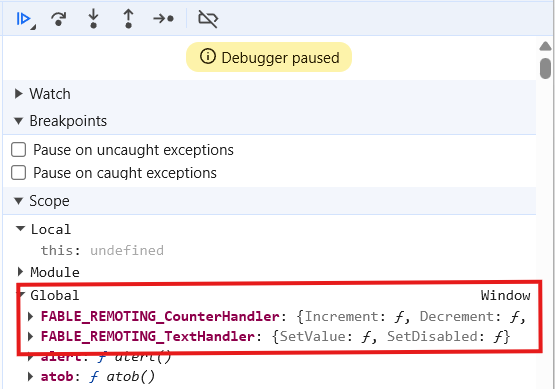Deactivate breakpoints icon
This screenshot has width=555, height=389.
(208, 19)
